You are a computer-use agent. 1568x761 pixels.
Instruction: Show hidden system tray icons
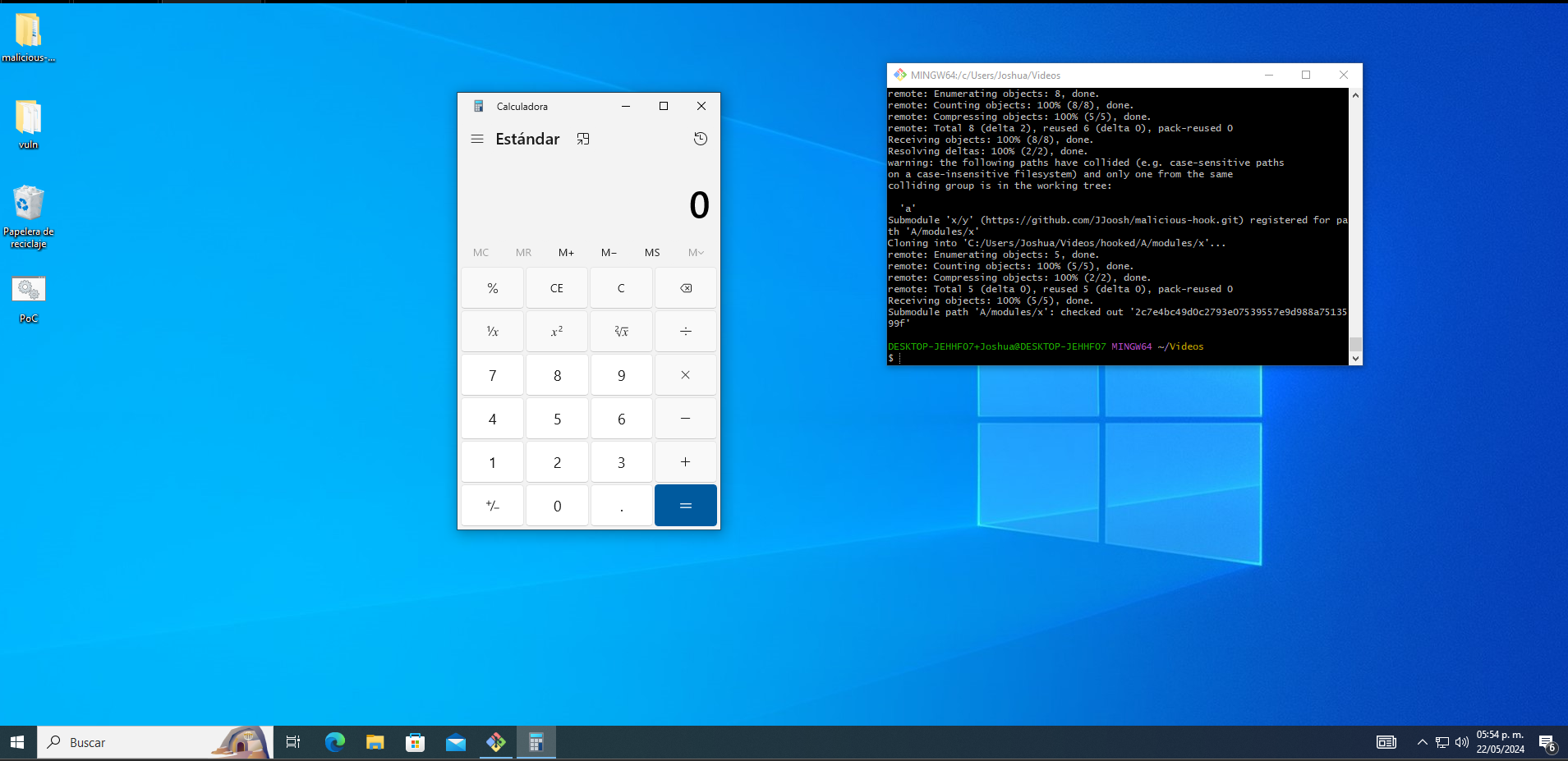click(1422, 743)
